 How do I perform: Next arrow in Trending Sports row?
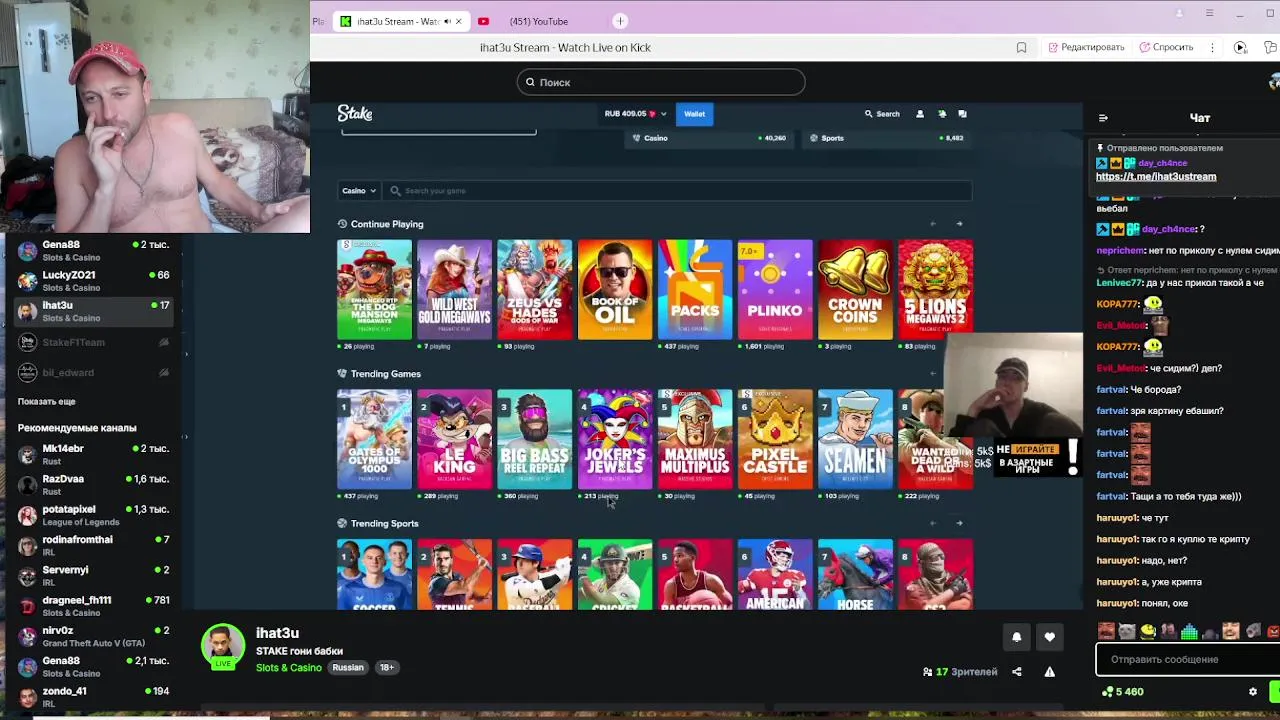pyautogui.click(x=959, y=523)
